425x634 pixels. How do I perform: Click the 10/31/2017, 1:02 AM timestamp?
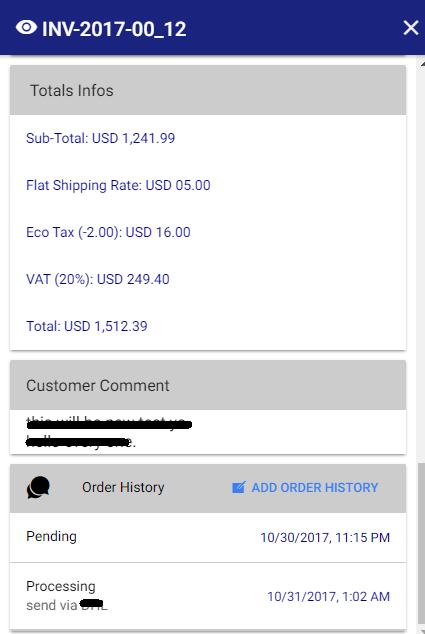[328, 596]
